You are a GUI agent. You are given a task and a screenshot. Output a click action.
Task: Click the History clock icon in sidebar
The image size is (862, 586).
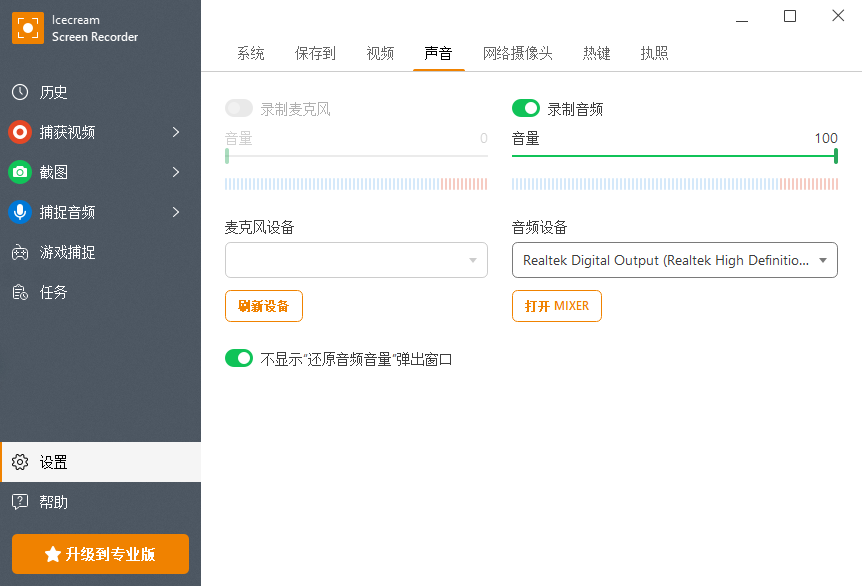[x=20, y=92]
